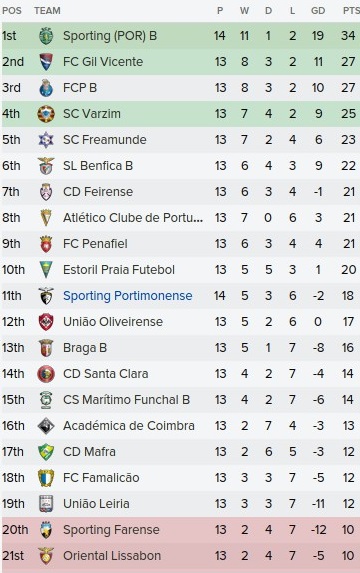Open the União Leiria club crest

[46, 504]
